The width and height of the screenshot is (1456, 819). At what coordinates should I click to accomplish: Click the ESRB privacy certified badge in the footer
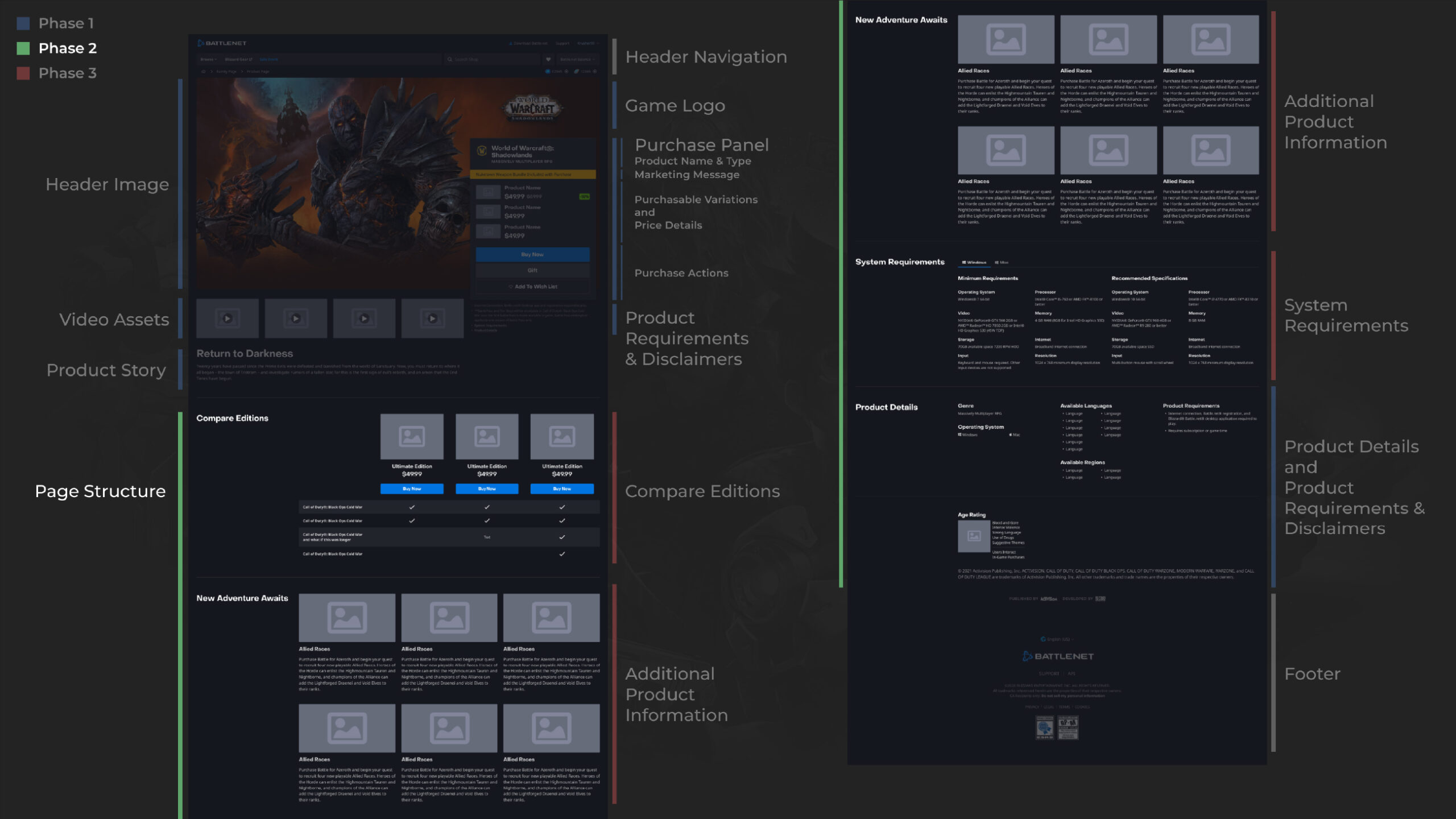[1045, 727]
